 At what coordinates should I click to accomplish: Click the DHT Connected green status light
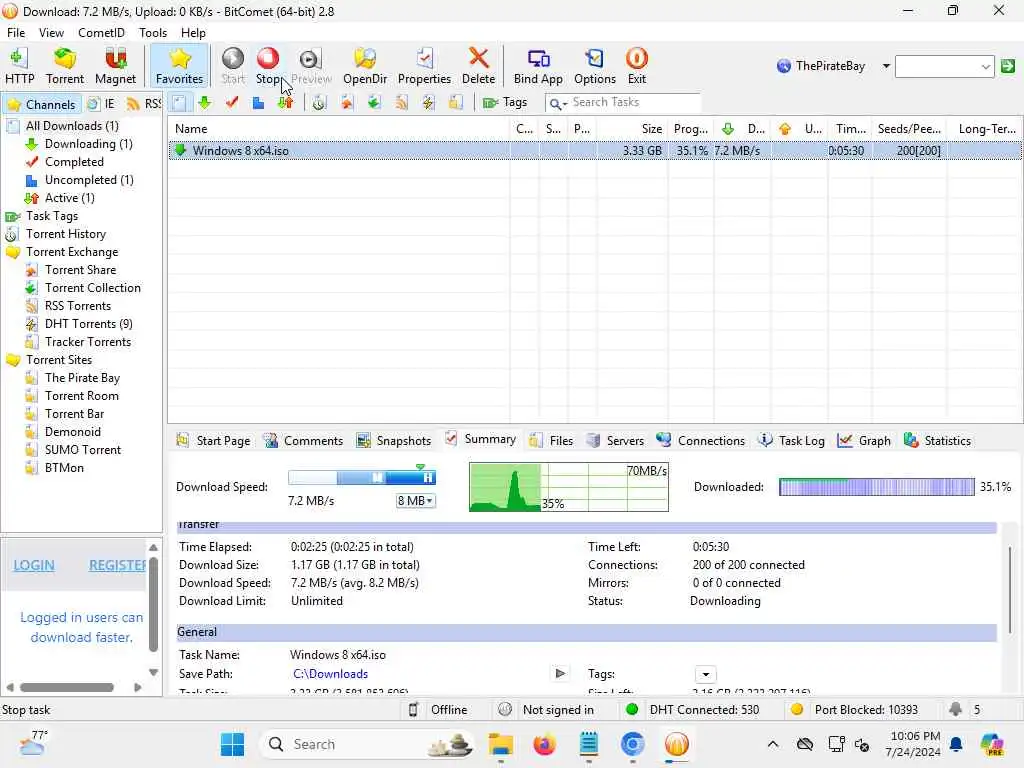coord(632,710)
